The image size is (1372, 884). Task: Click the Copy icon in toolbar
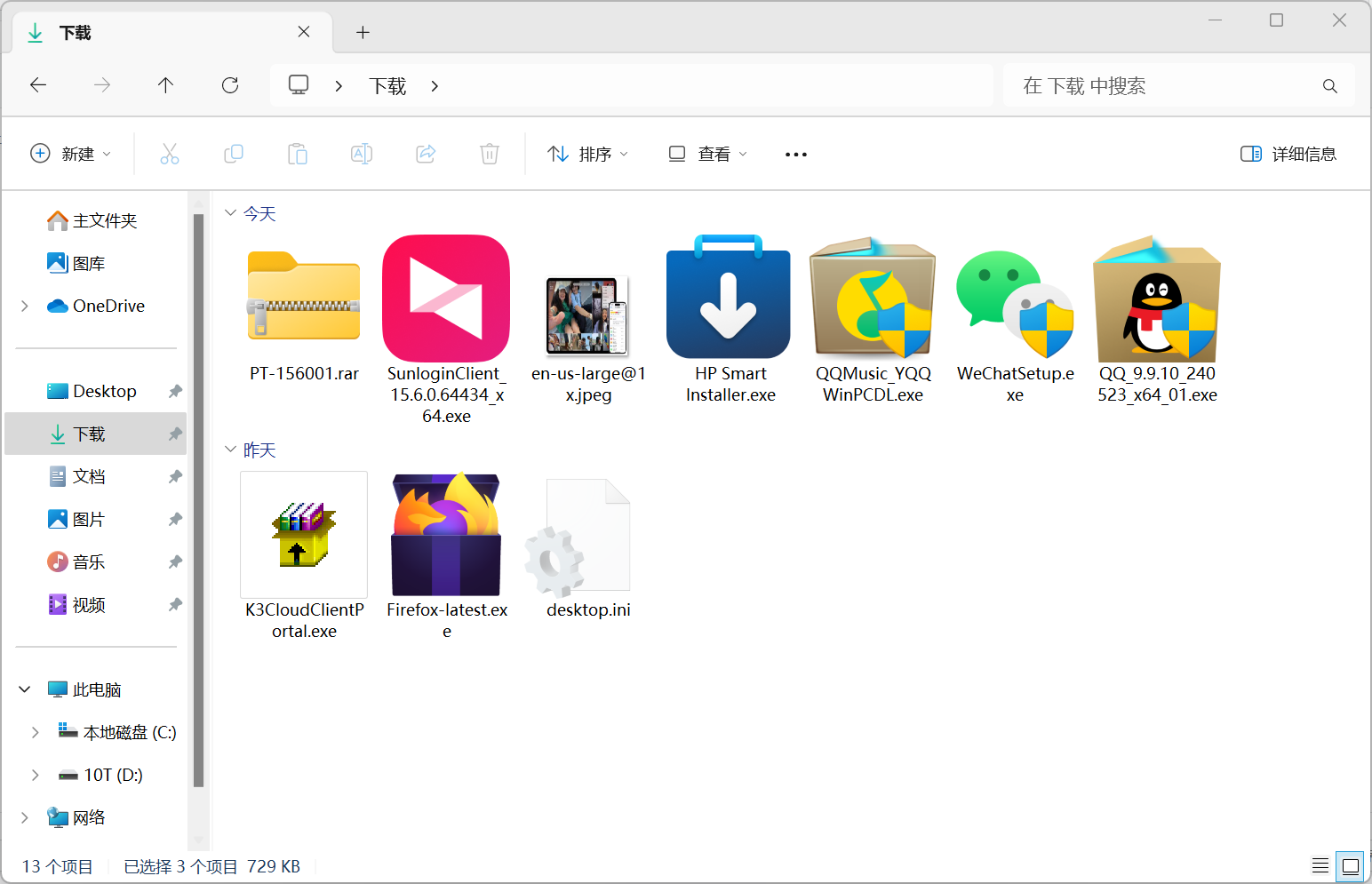(234, 154)
